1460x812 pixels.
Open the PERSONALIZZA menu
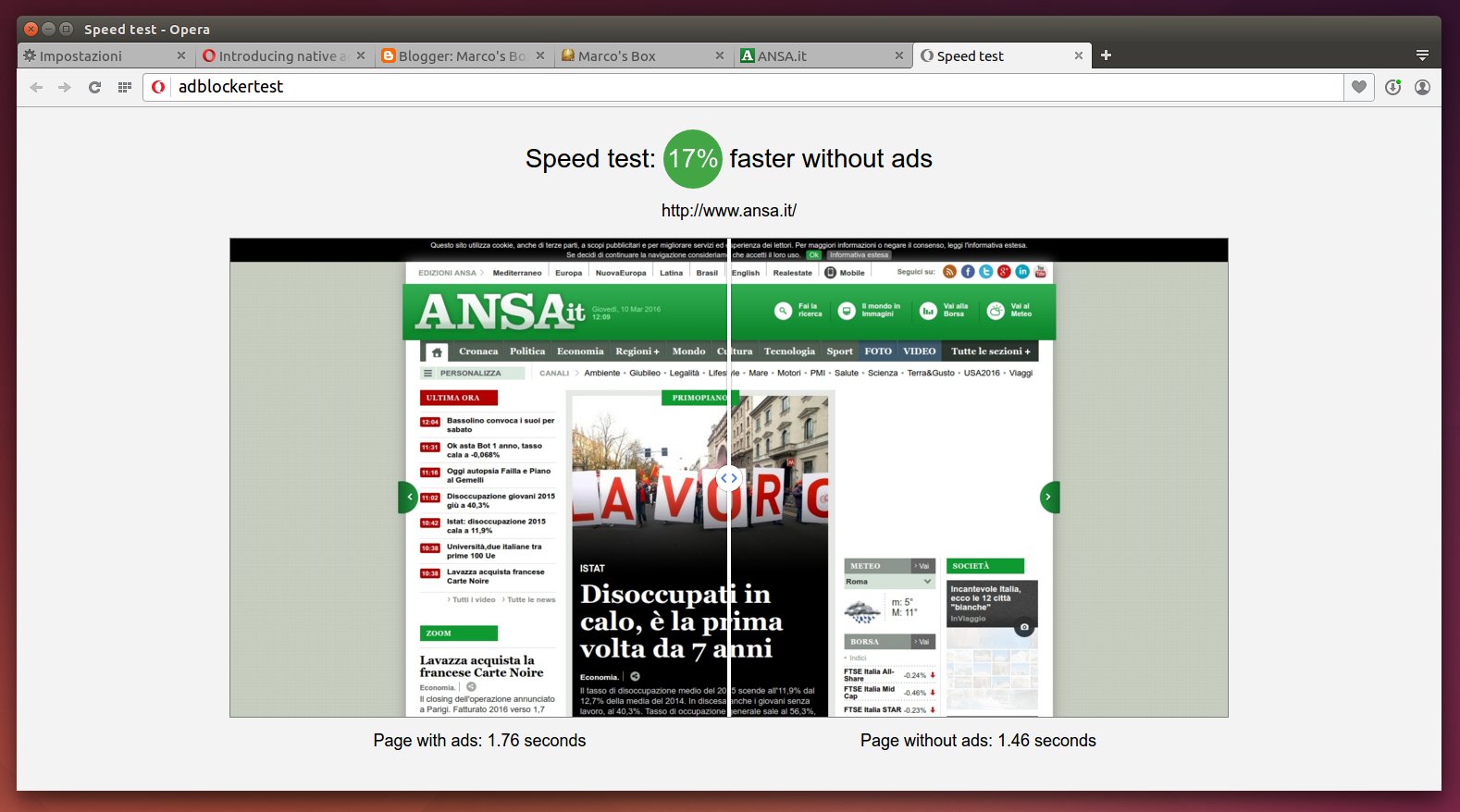pyautogui.click(x=472, y=374)
